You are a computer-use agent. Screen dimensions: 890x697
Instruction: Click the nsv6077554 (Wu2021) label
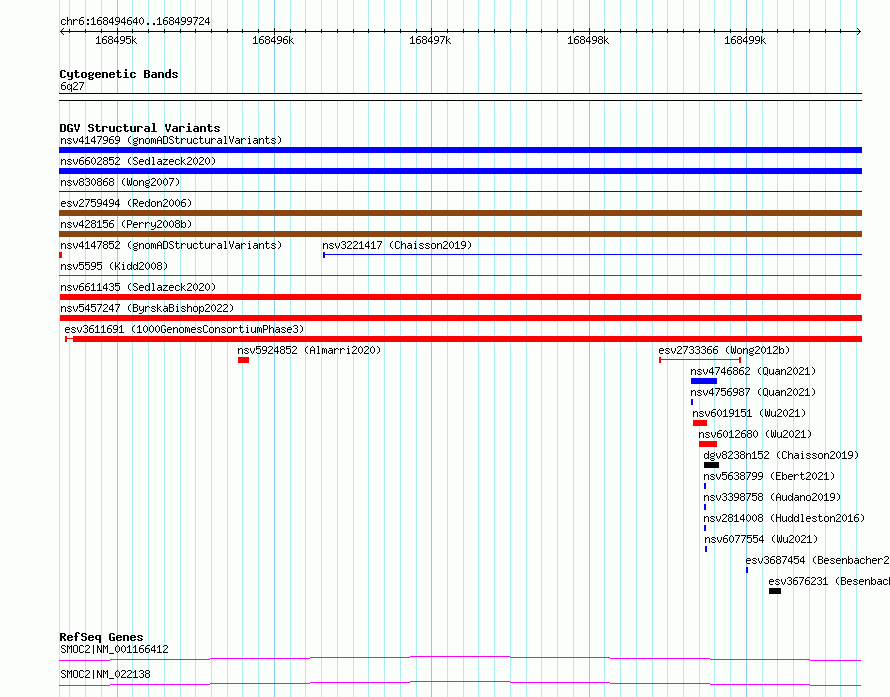761,539
